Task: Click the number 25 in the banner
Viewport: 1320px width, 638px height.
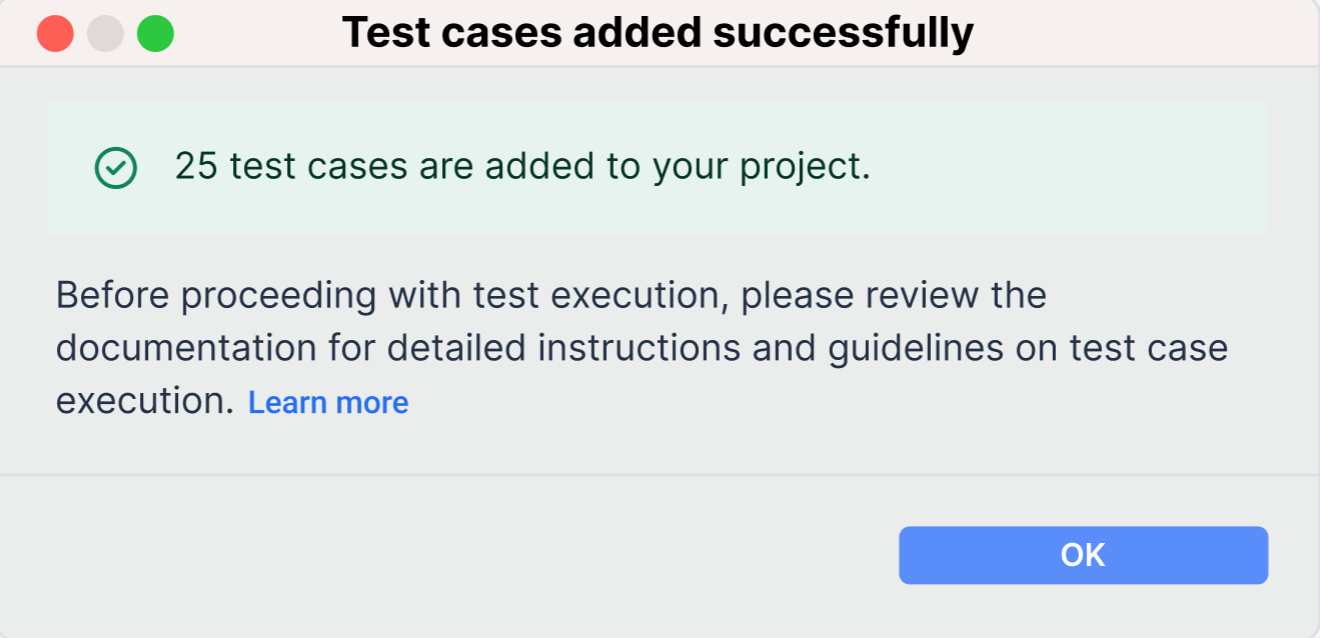Action: pyautogui.click(x=196, y=166)
